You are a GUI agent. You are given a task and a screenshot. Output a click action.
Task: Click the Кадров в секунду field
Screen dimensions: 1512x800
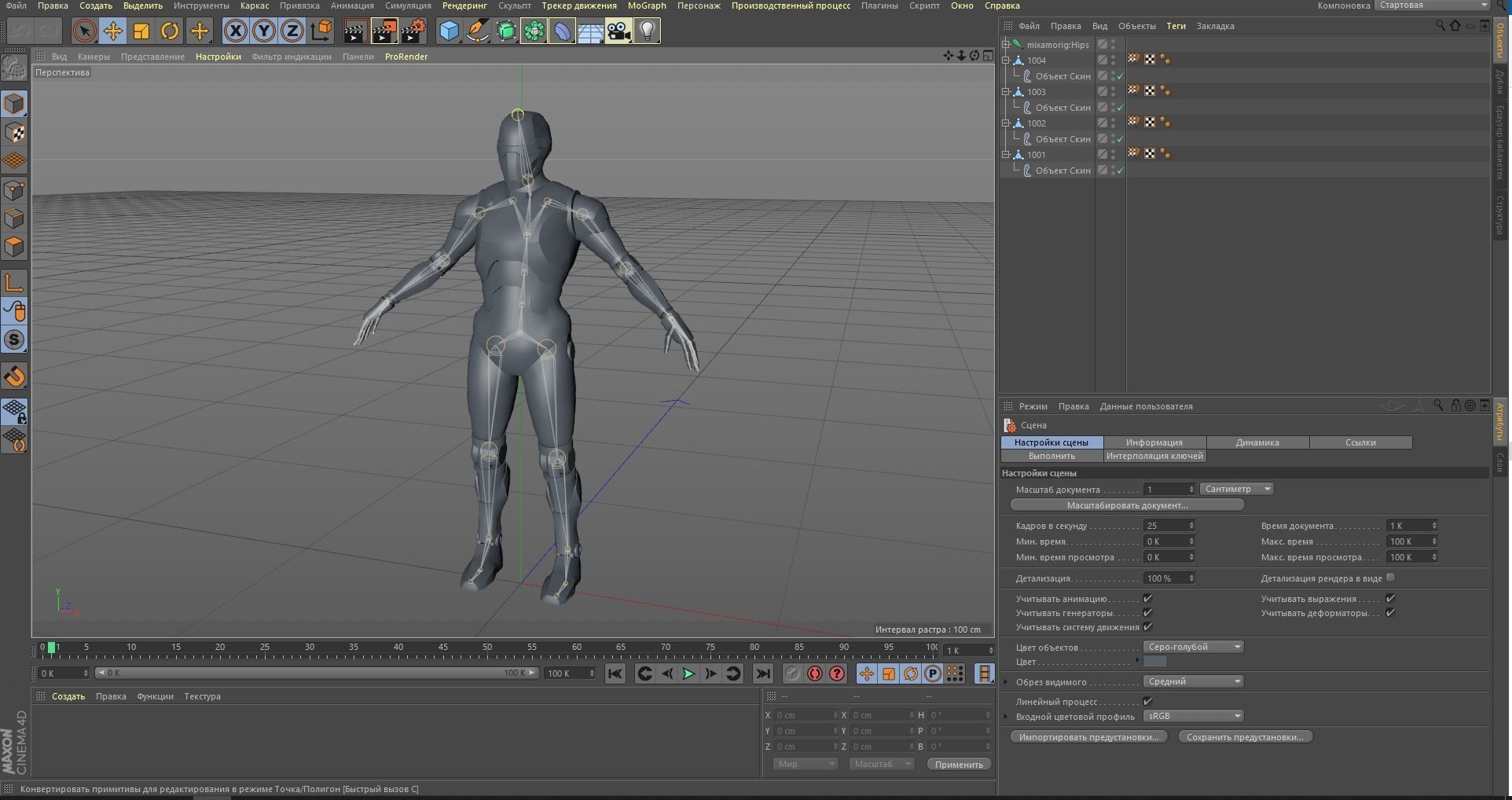point(1169,526)
